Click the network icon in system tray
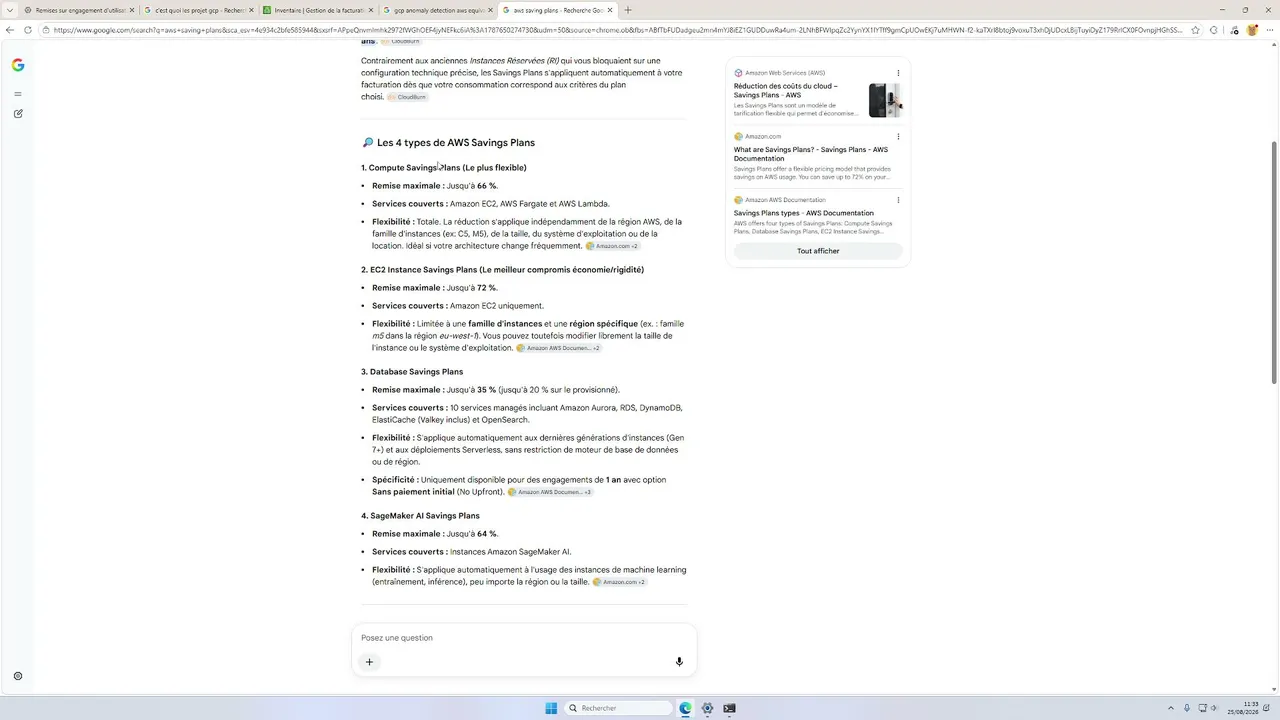Screen dimensions: 1280x720 [1203, 708]
